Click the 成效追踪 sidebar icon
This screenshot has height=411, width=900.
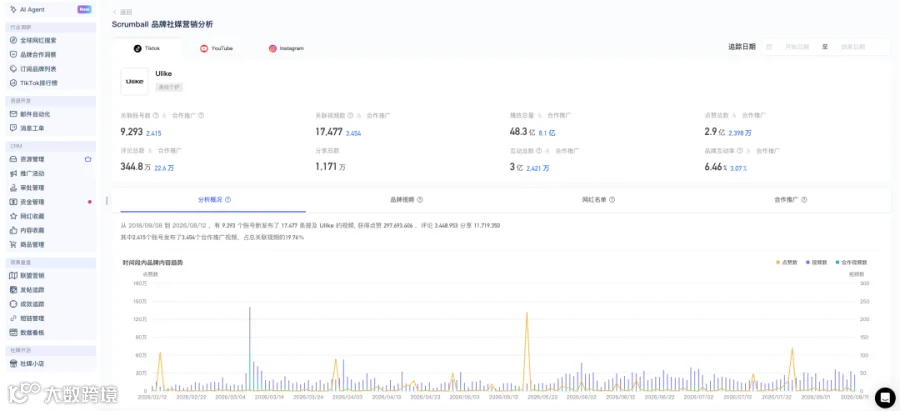[14, 304]
